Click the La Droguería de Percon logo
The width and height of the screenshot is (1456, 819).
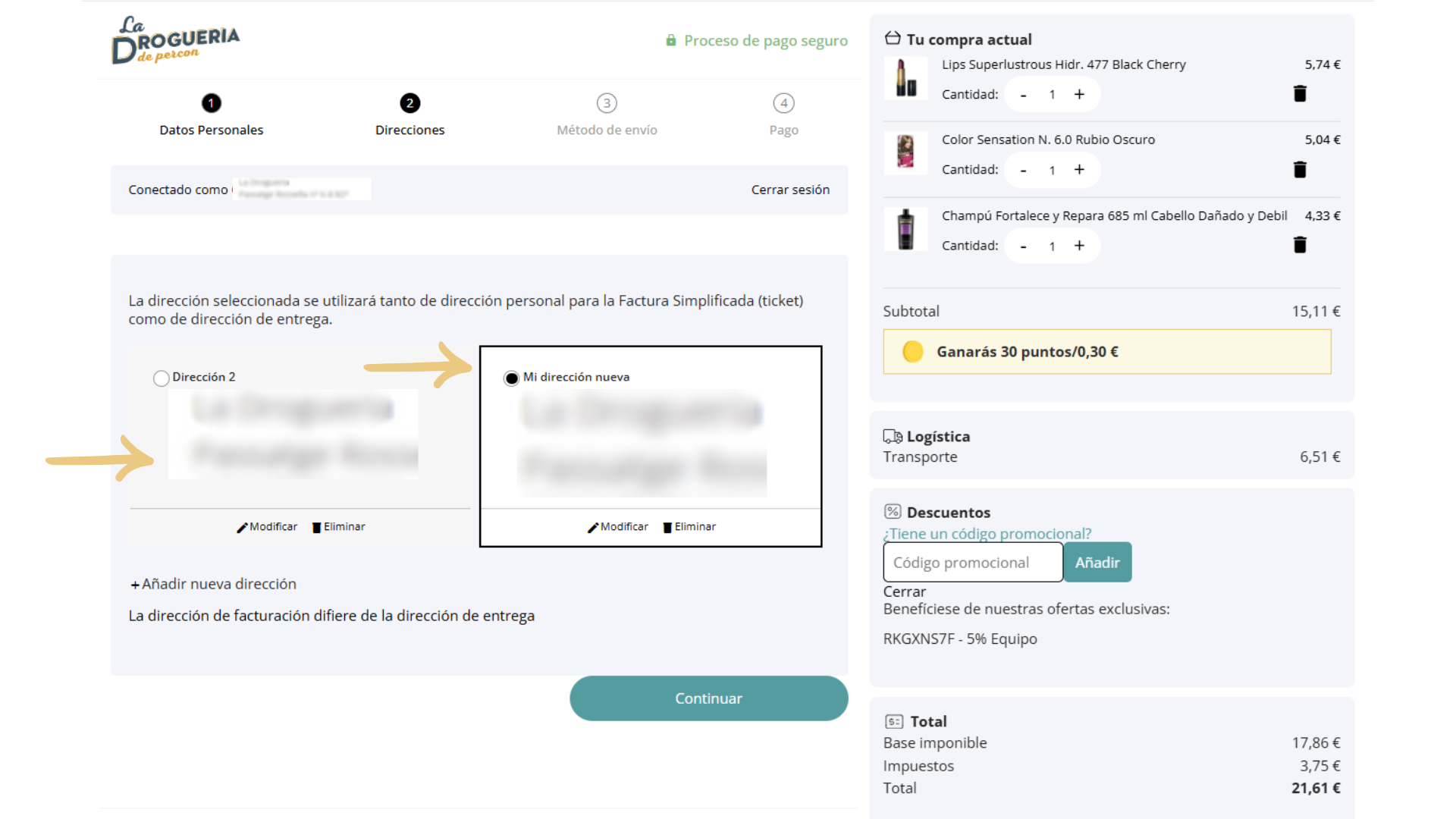click(175, 40)
